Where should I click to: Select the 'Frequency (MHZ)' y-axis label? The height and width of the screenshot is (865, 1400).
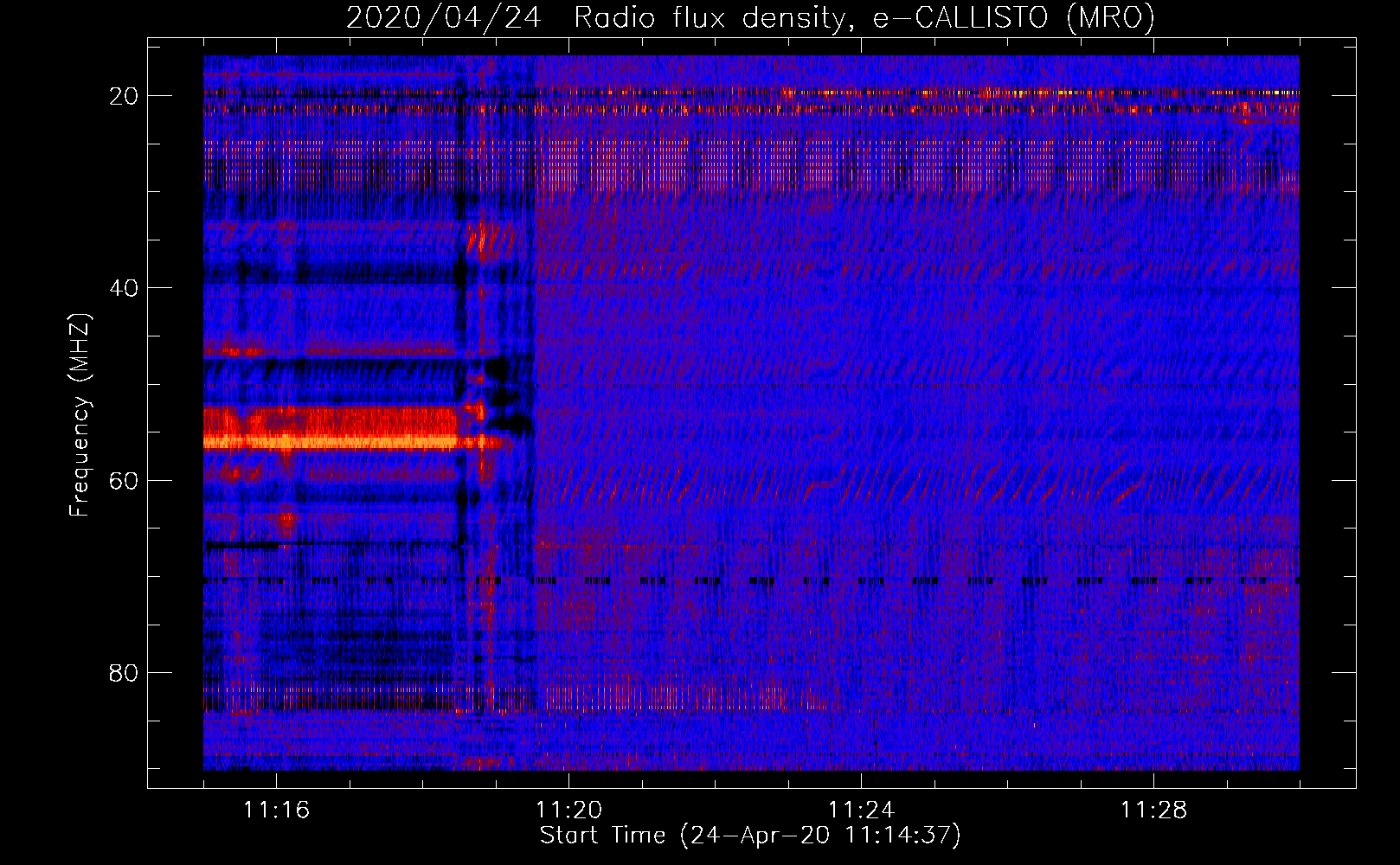(80, 415)
